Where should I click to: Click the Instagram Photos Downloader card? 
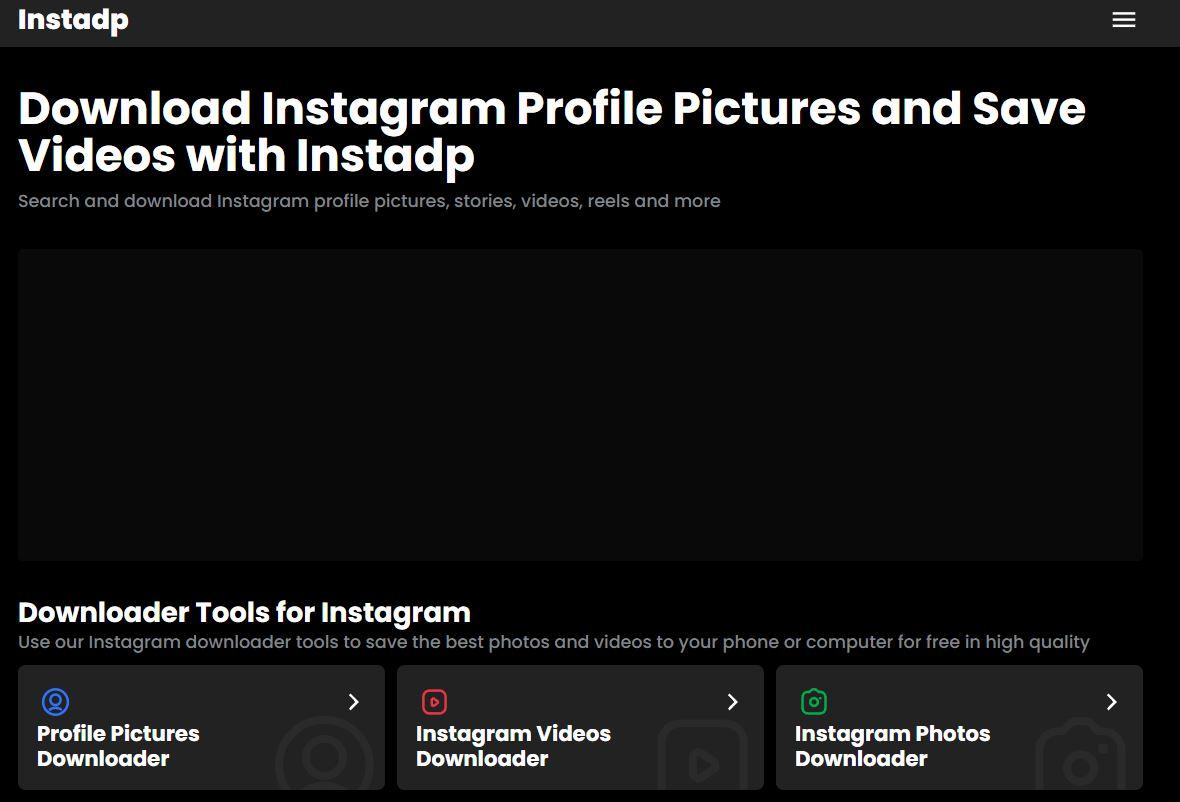pos(959,727)
